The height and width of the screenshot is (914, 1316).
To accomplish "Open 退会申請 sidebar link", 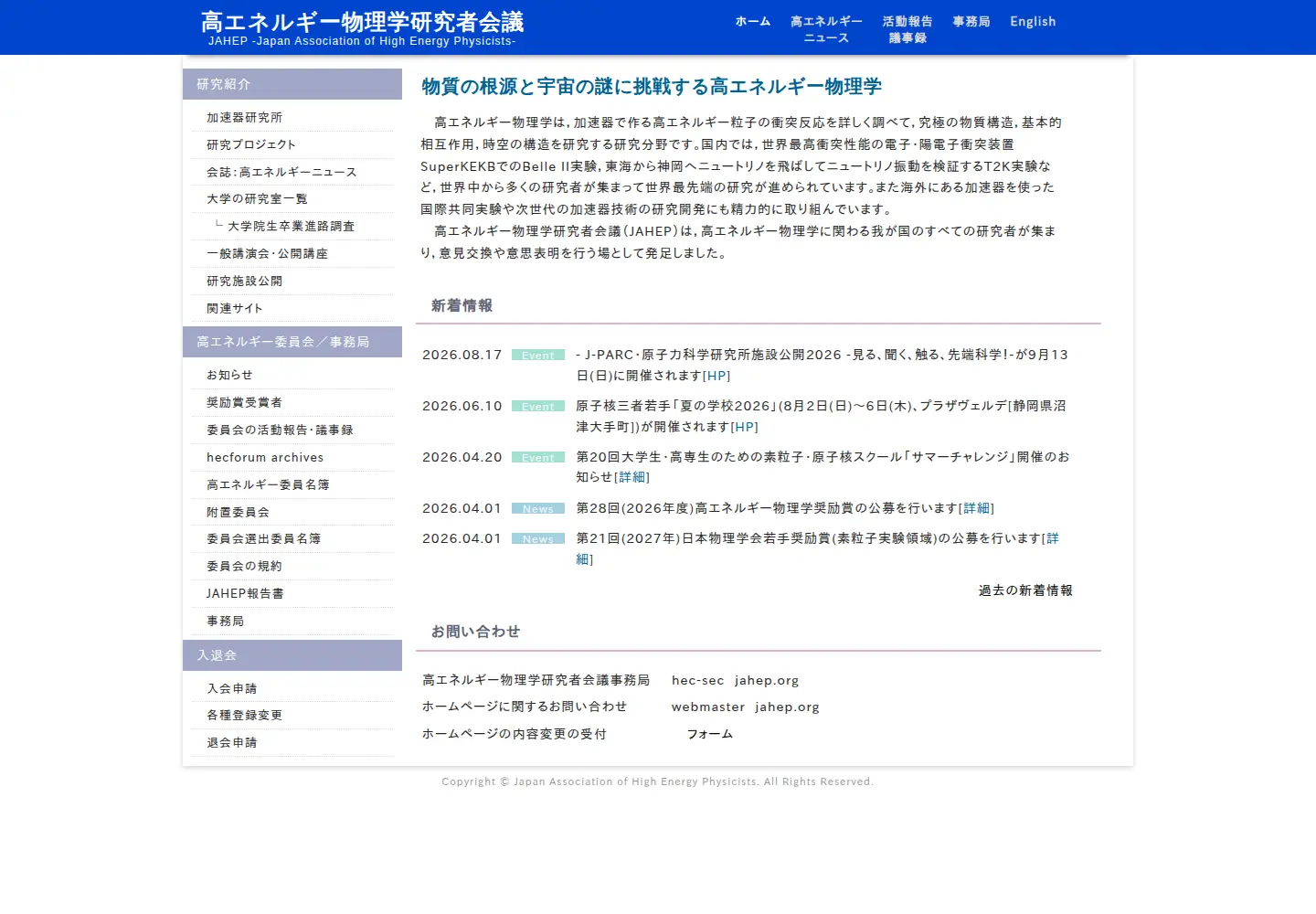I will click(231, 743).
